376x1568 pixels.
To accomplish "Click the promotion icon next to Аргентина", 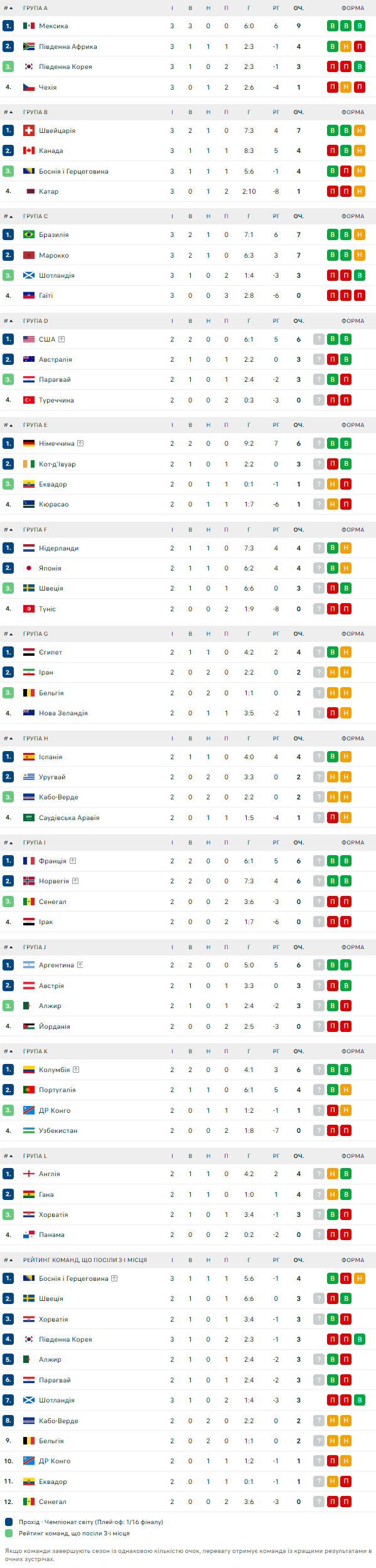I will coord(80,965).
